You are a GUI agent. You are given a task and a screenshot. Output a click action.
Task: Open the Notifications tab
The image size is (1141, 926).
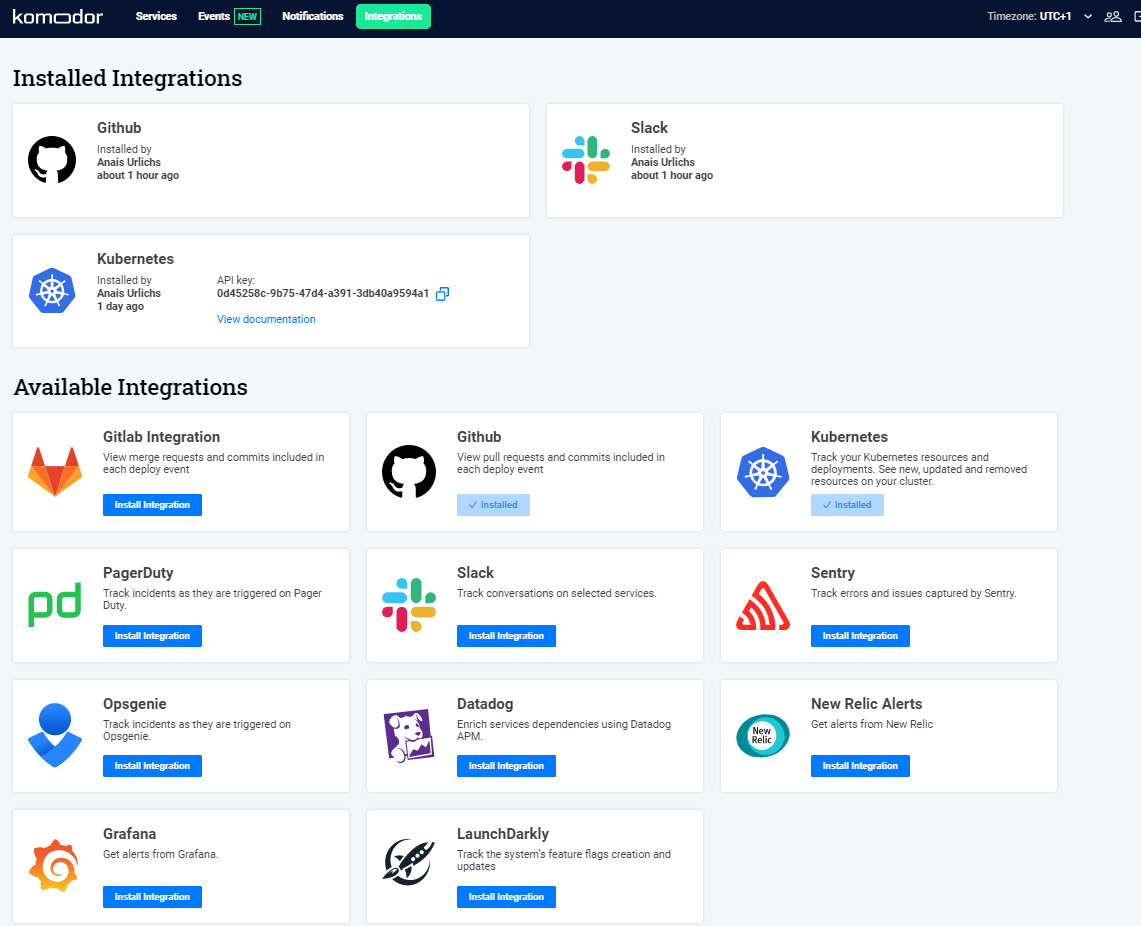coord(312,16)
